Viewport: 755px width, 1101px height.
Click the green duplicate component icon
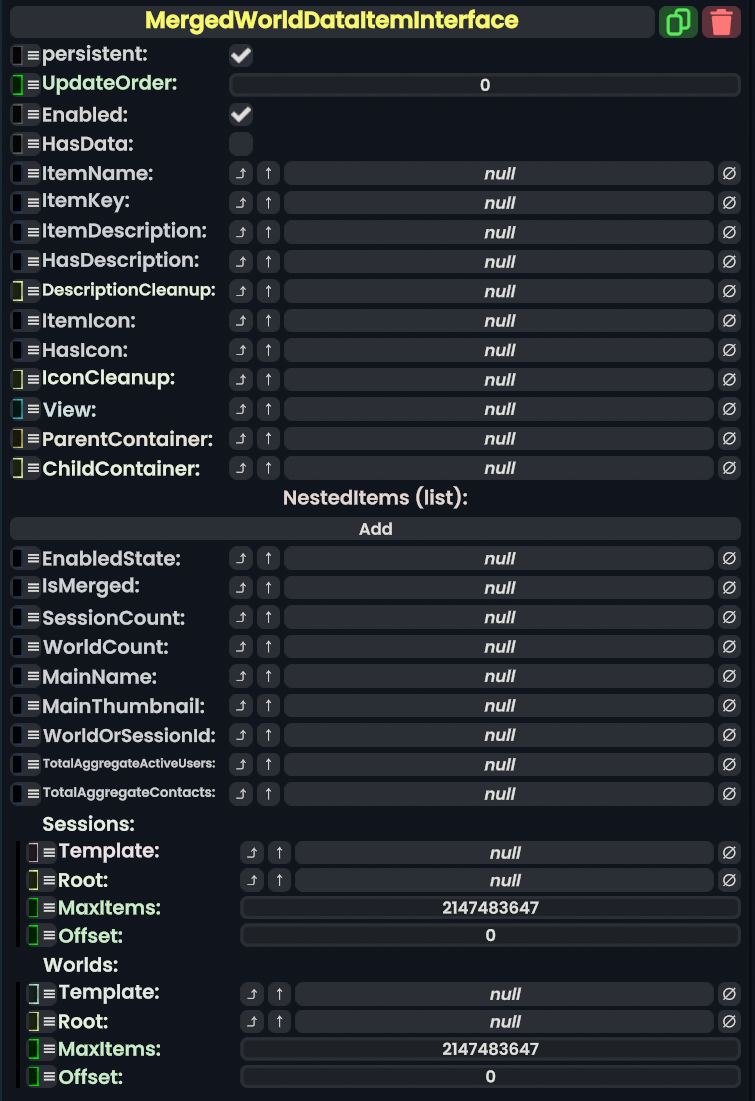pos(679,22)
